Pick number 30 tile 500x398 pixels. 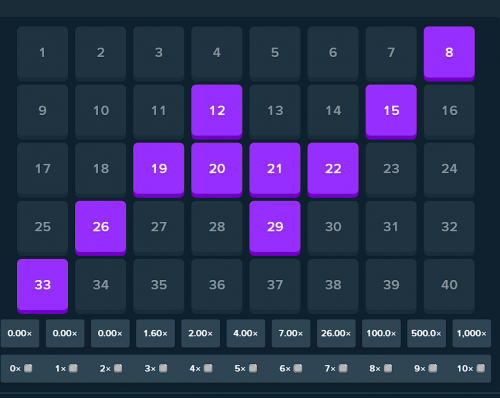click(333, 228)
